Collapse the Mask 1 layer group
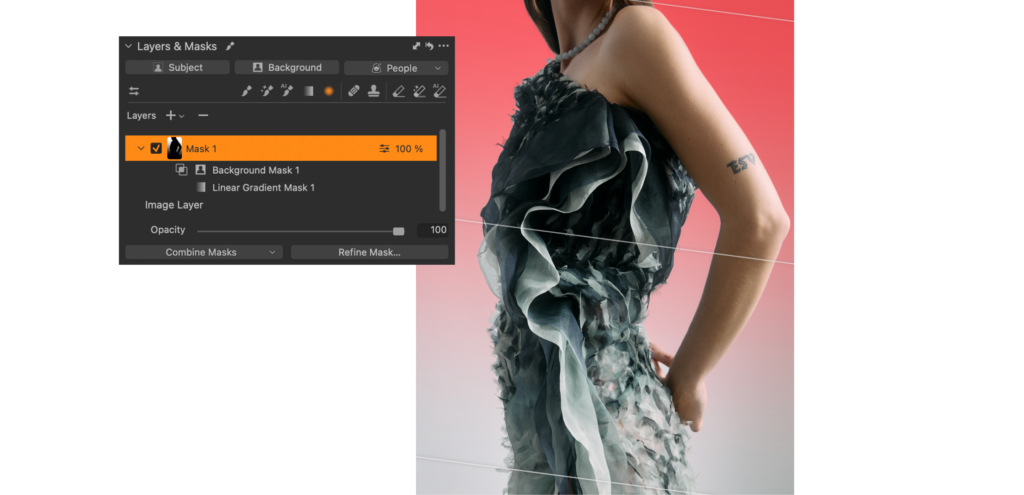This screenshot has height=495, width=1024. tap(141, 149)
